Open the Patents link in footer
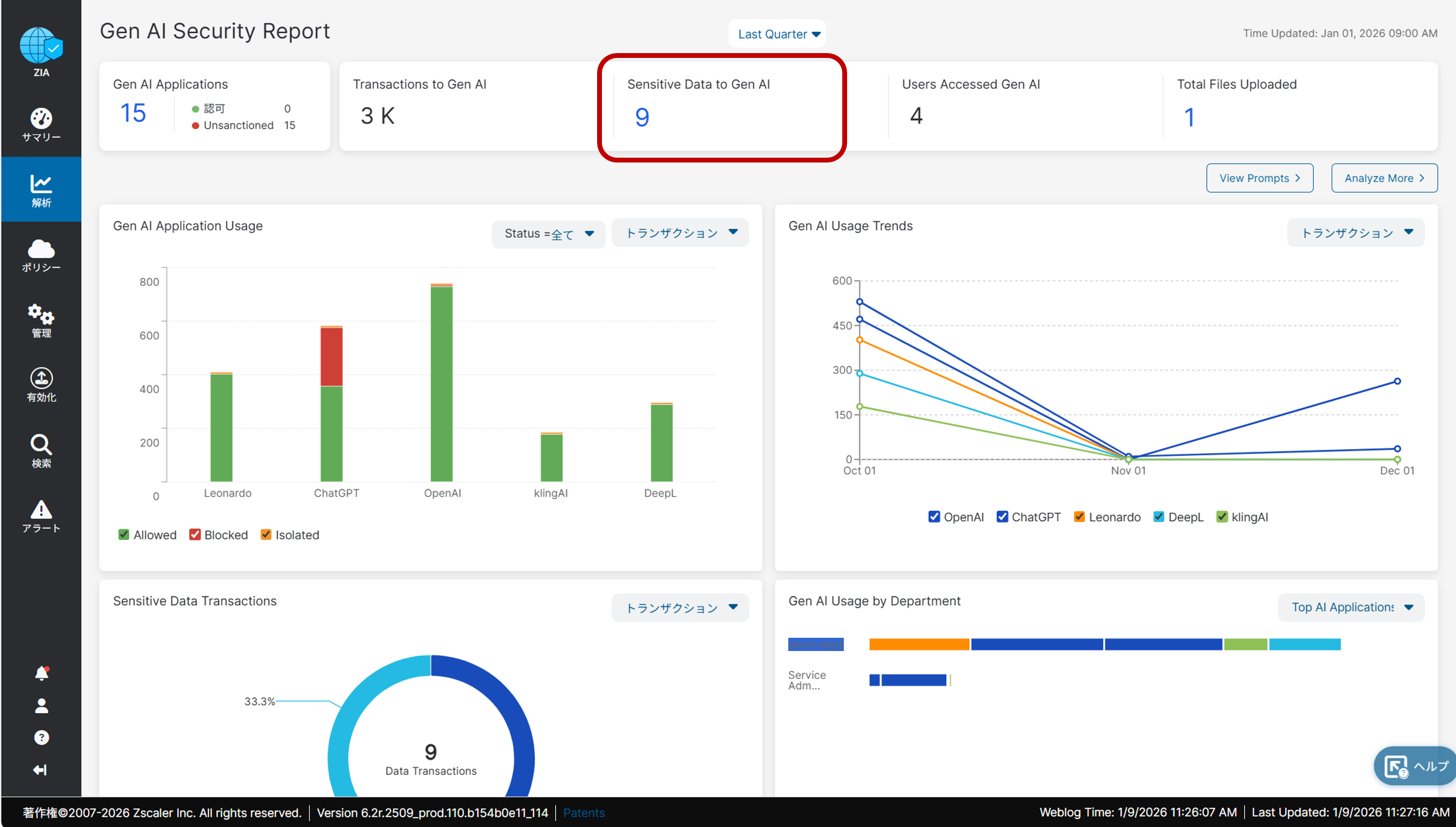1456x827 pixels. click(584, 812)
